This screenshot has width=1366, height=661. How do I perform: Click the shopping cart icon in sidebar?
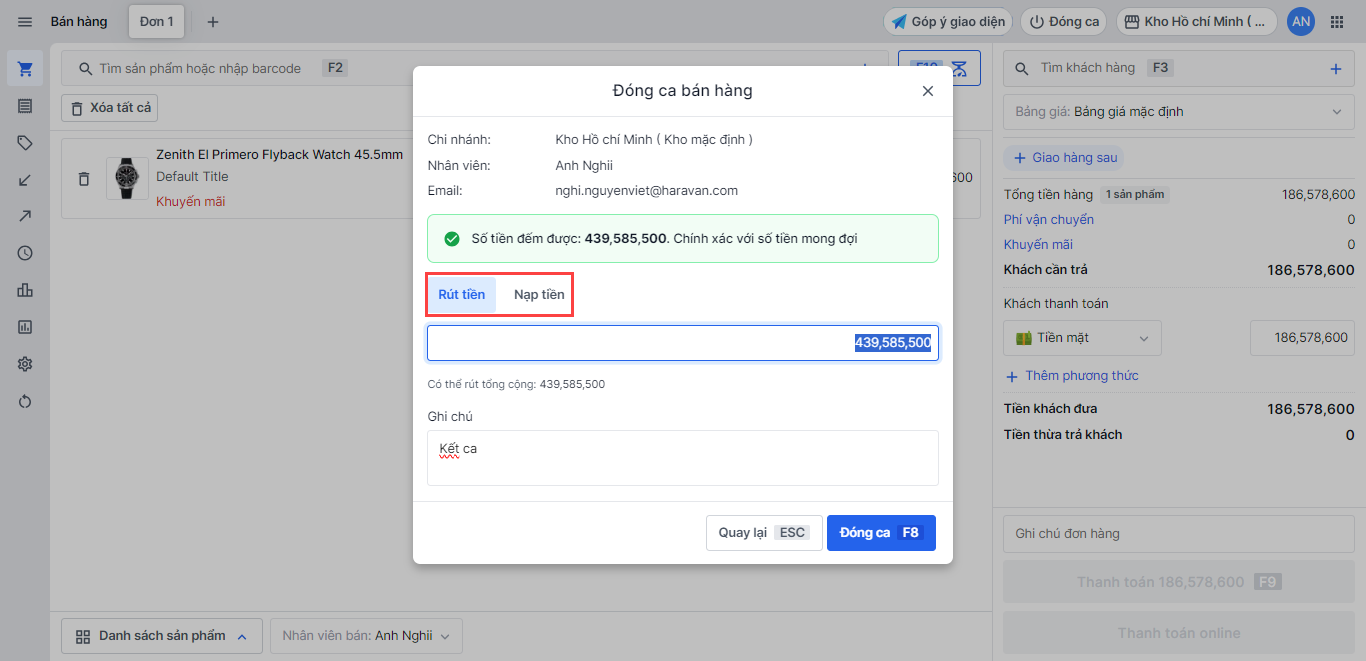(x=25, y=69)
